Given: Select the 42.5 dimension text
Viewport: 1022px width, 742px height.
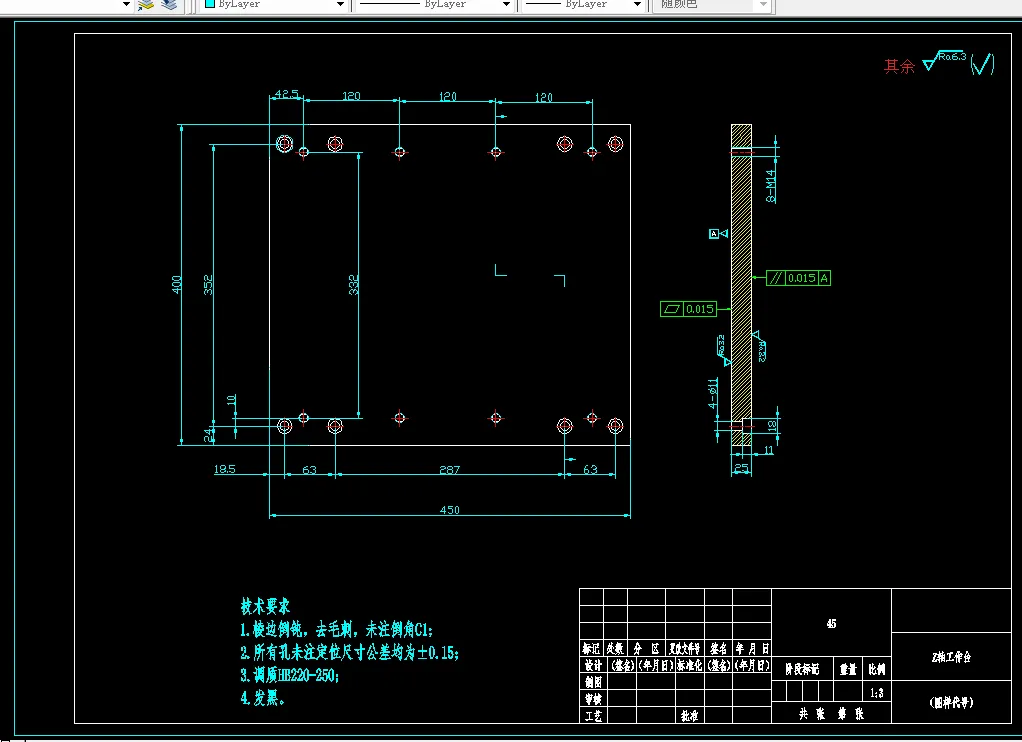Looking at the screenshot, I should [287, 94].
